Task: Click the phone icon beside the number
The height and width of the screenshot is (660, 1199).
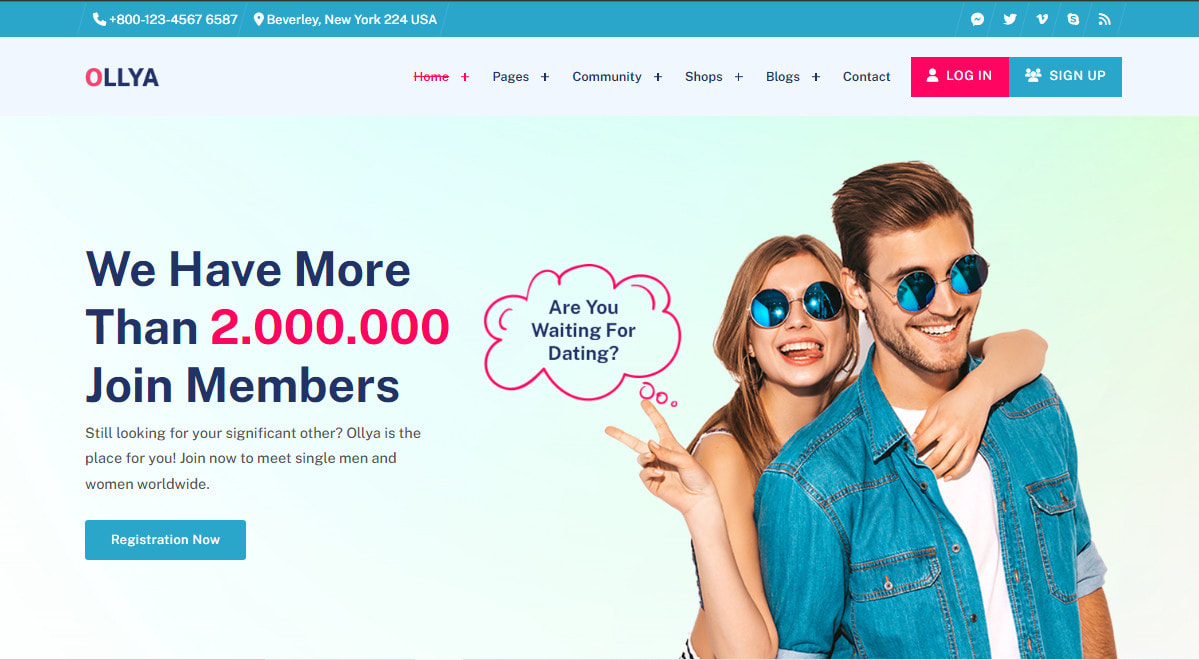Action: point(99,19)
